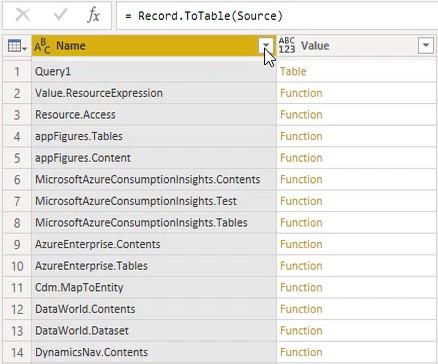
Task: Select the AzureEnterprise.Contents cell
Action: (x=154, y=244)
